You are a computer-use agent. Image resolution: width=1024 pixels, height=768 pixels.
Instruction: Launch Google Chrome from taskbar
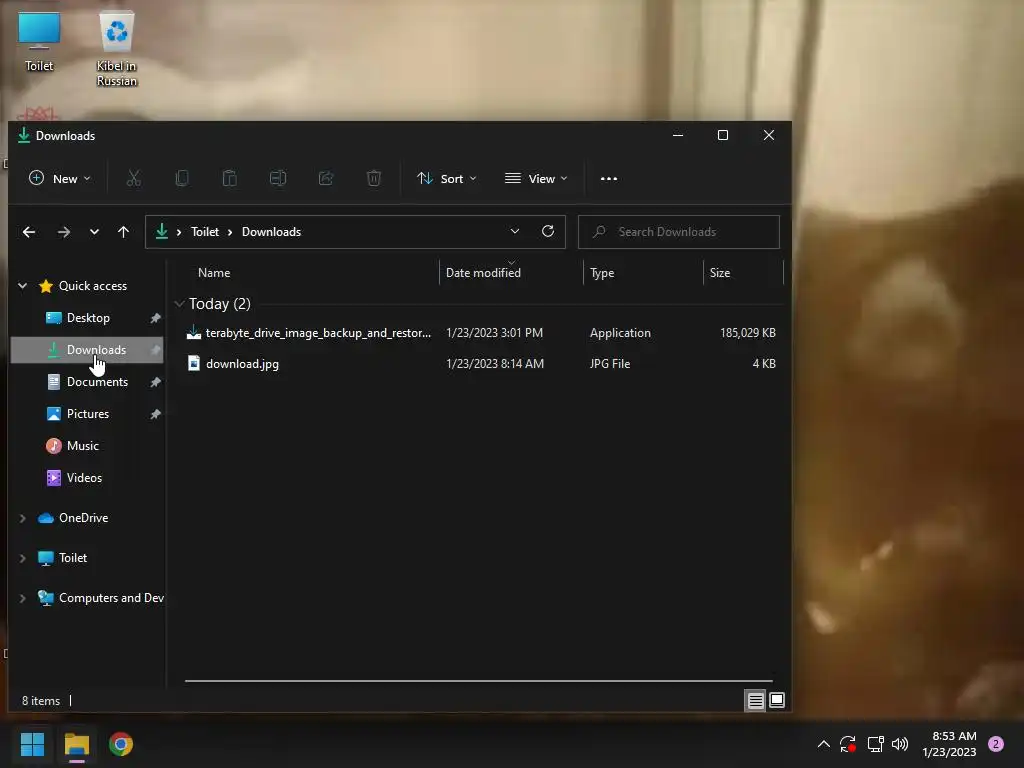point(121,744)
